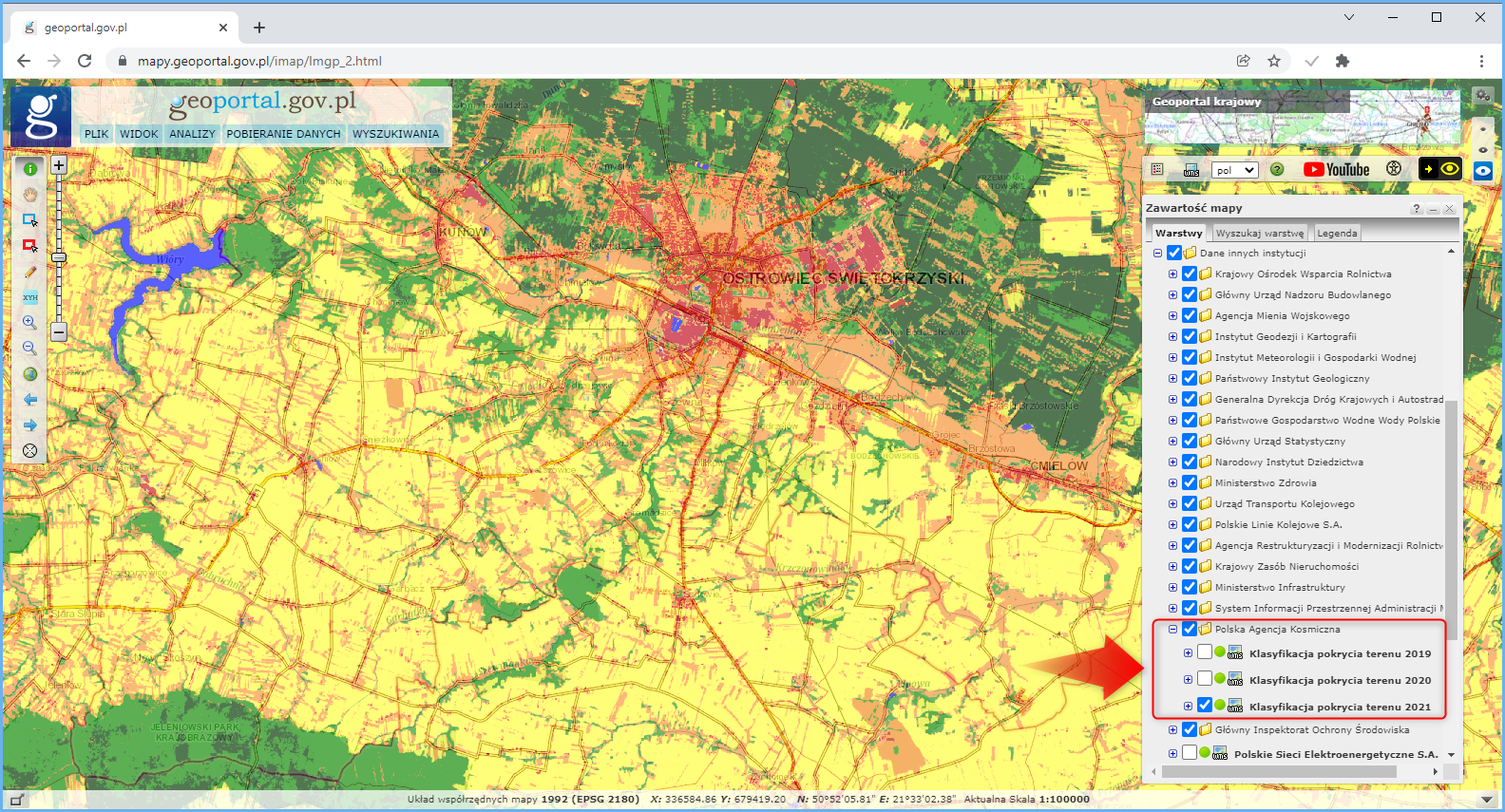The width and height of the screenshot is (1505, 812).
Task: Select the pan hand tool
Action: point(30,194)
